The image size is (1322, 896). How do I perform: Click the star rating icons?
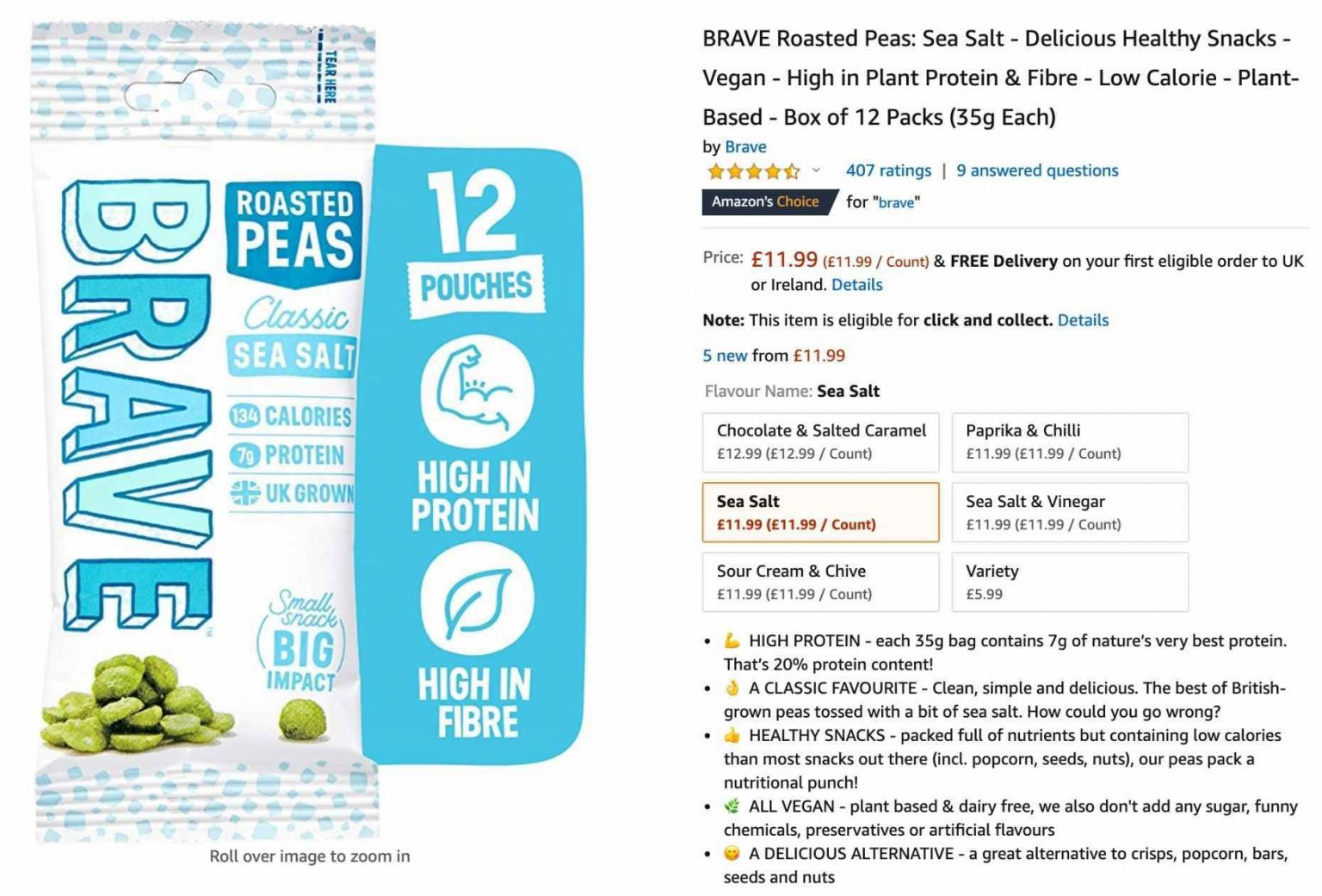pyautogui.click(x=754, y=170)
